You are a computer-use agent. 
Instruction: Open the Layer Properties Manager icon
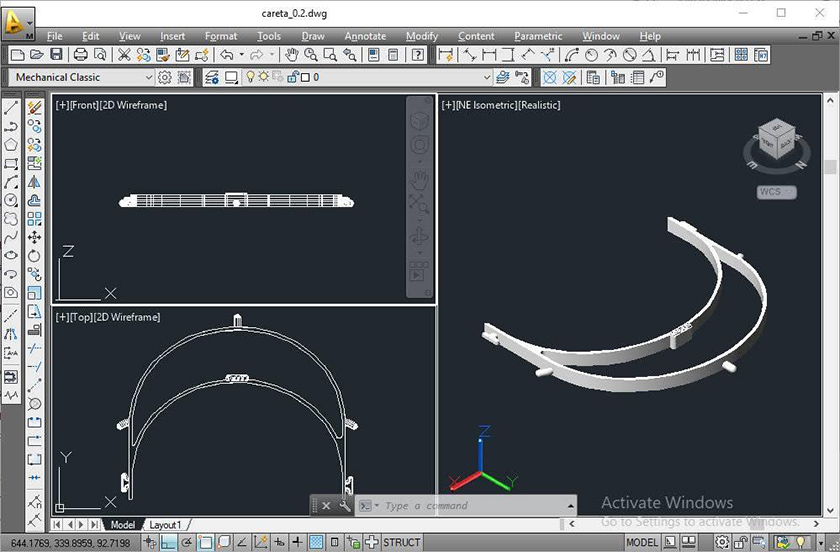click(212, 77)
